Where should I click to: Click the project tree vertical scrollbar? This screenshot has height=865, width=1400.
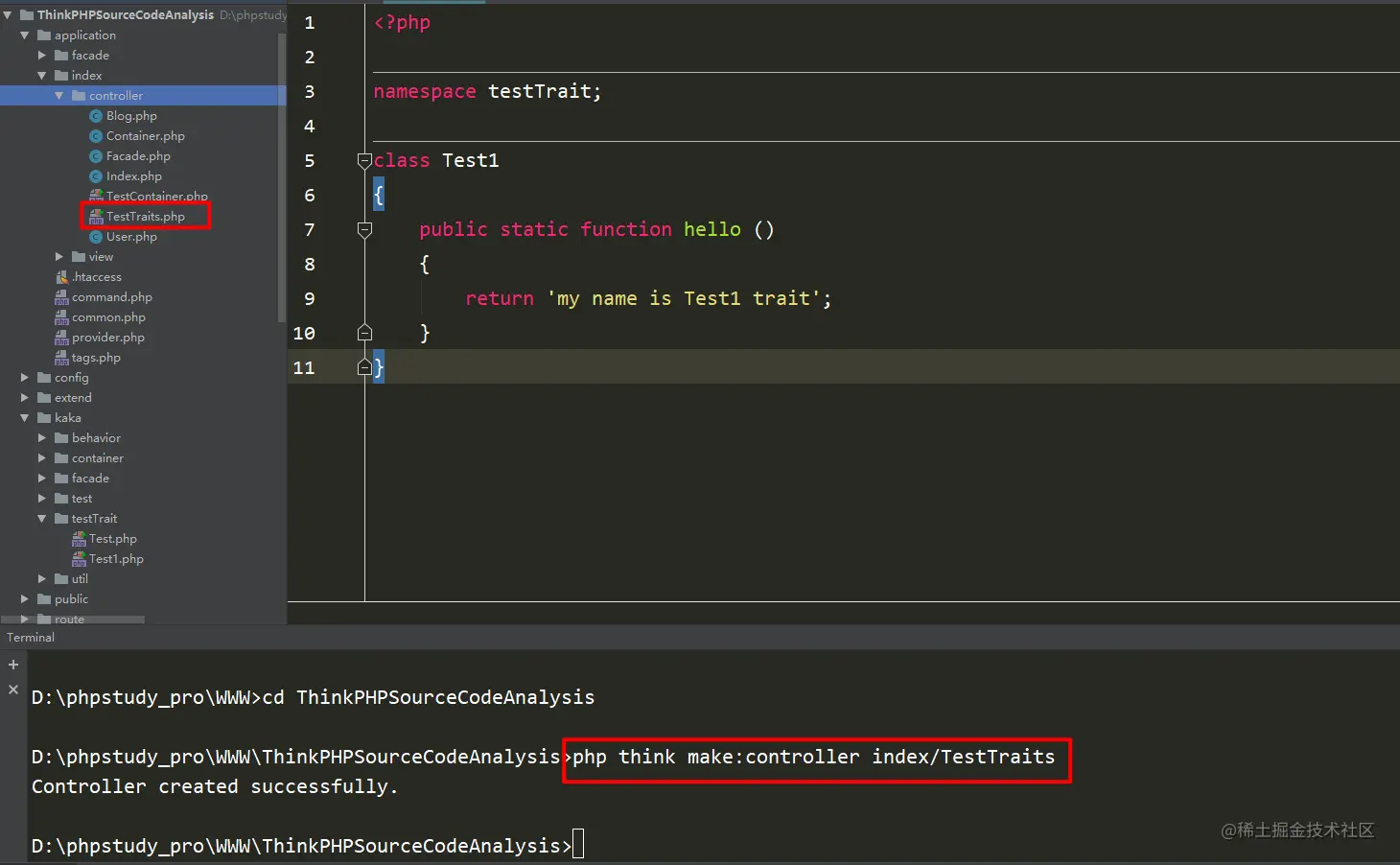click(x=281, y=177)
